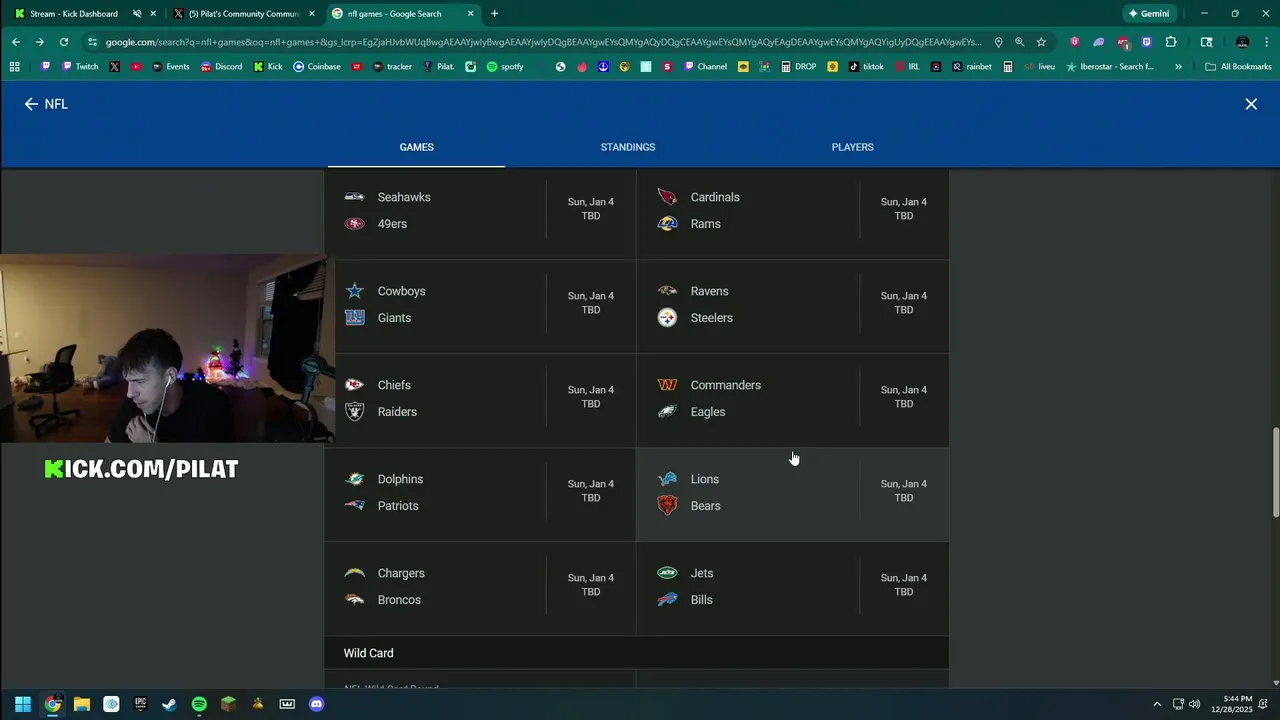The image size is (1280, 720).
Task: Open the Cowboys vs Giants game card
Action: point(480,305)
